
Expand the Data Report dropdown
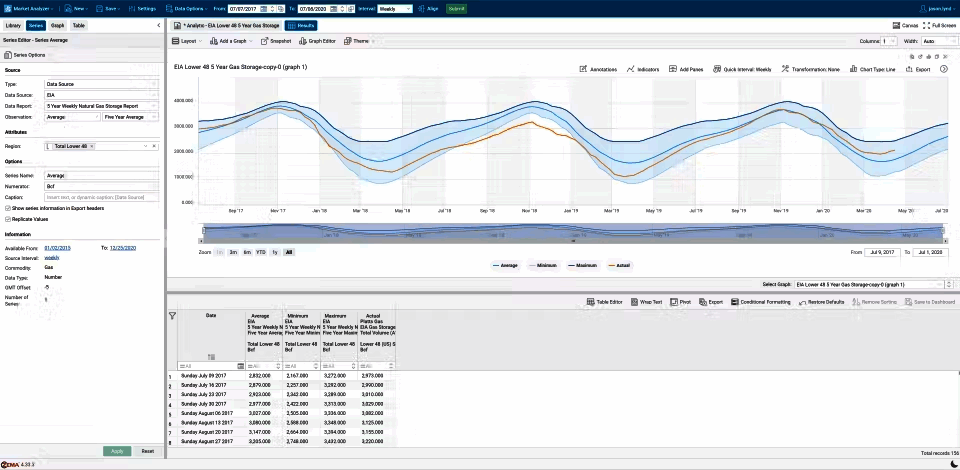pyautogui.click(x=100, y=105)
